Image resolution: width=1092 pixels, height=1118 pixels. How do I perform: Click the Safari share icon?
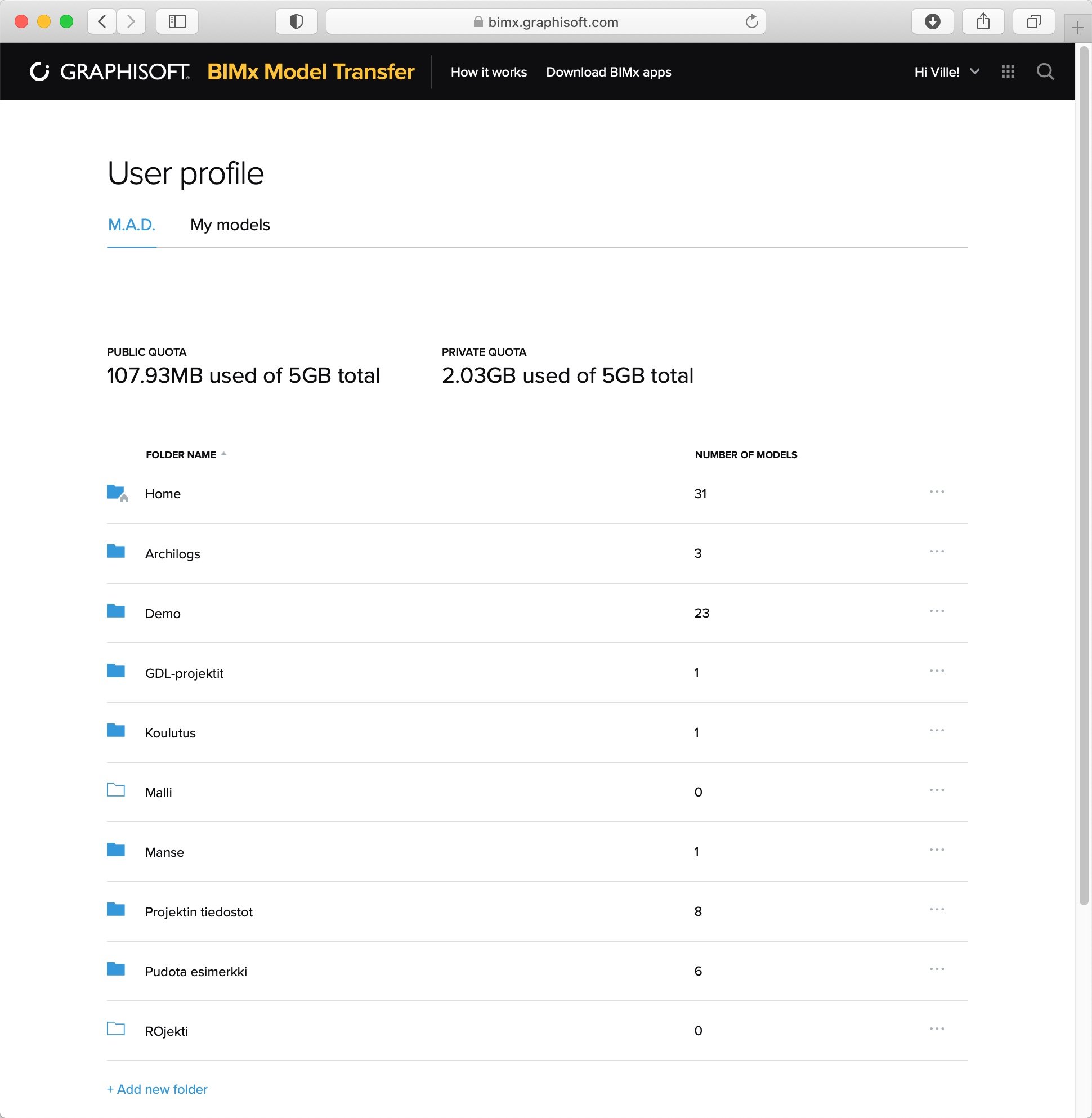coord(983,22)
